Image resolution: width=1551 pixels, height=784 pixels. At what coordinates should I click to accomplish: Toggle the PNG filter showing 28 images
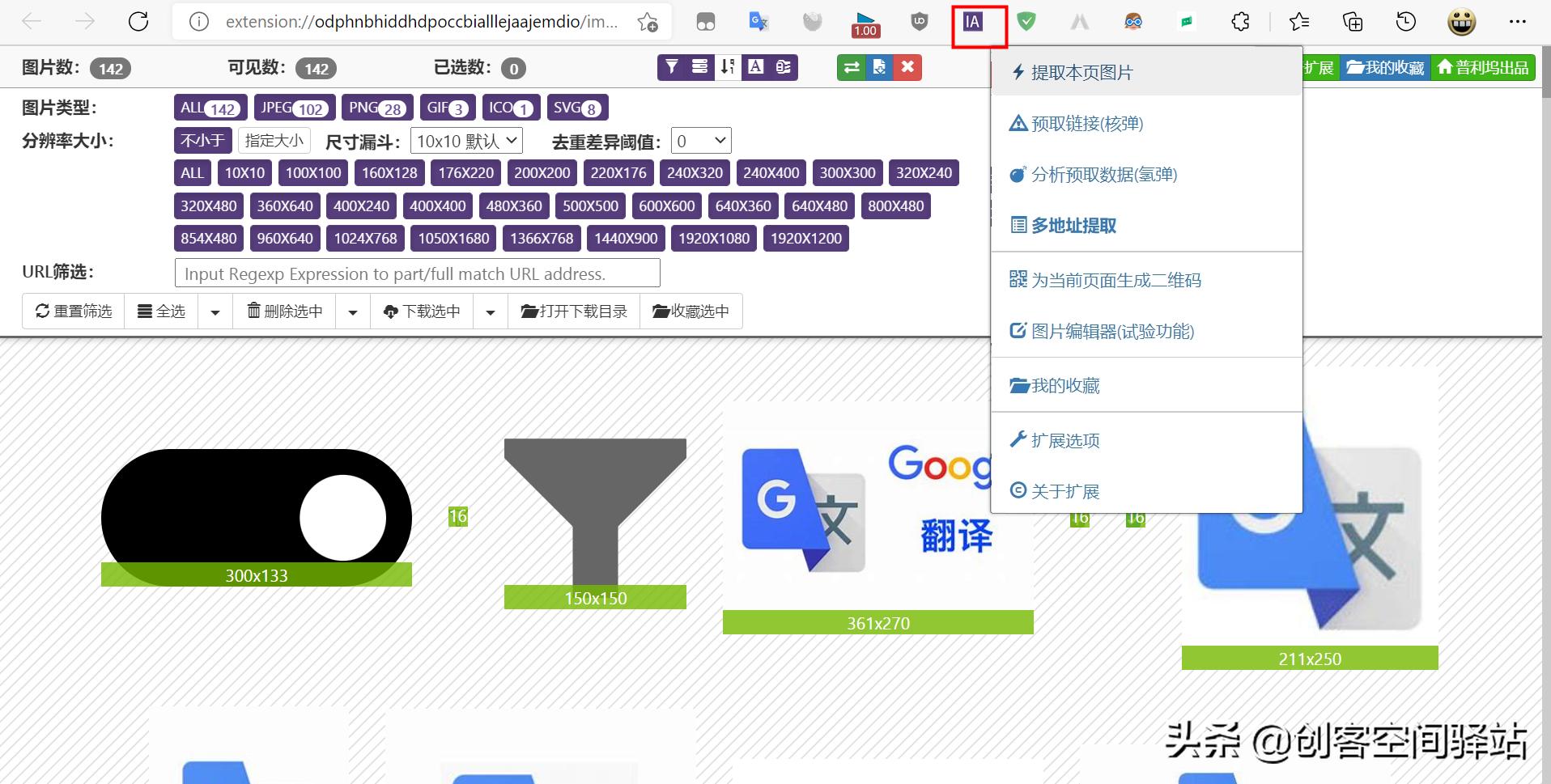[376, 107]
